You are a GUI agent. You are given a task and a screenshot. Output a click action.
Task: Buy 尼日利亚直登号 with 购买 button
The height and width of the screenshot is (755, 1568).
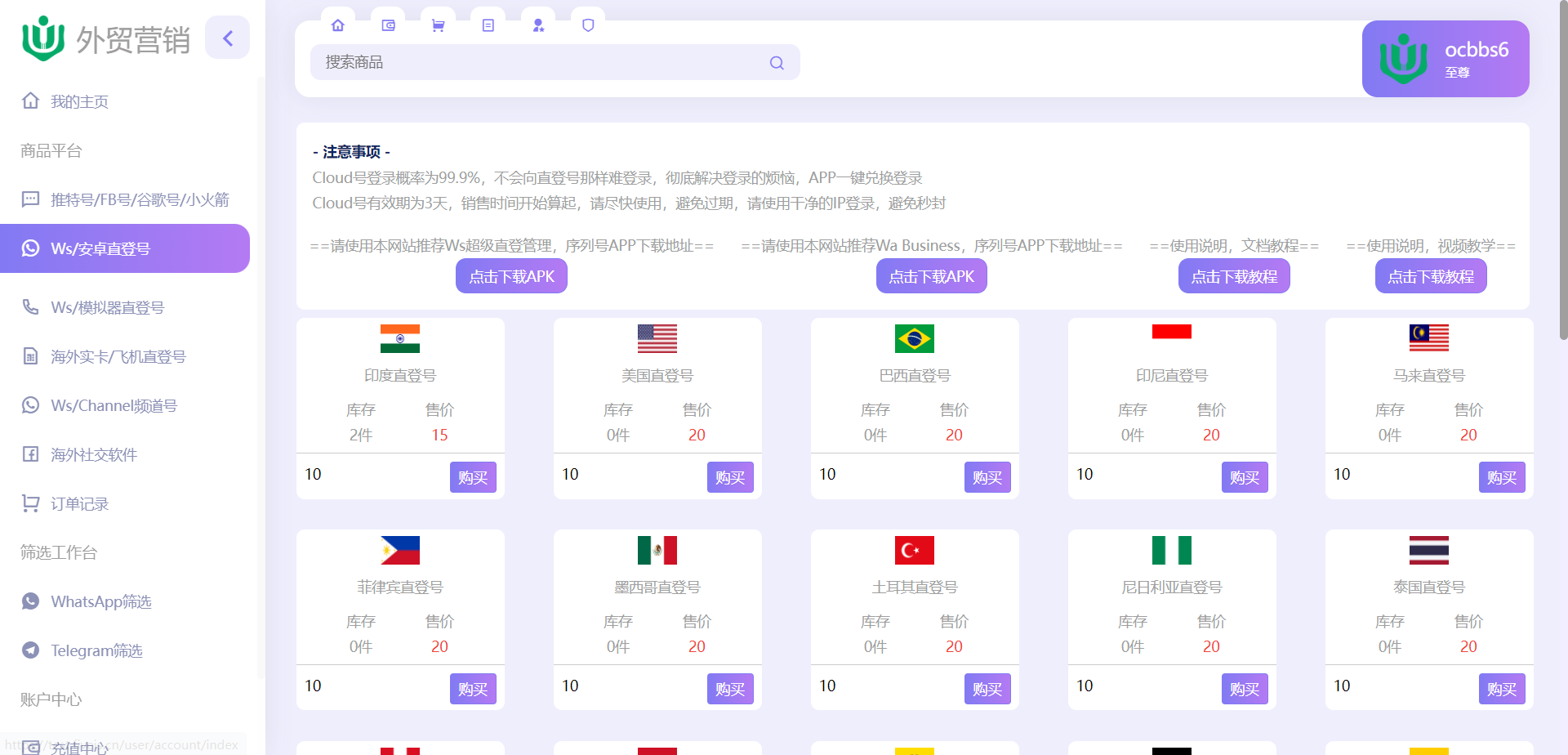[1245, 689]
